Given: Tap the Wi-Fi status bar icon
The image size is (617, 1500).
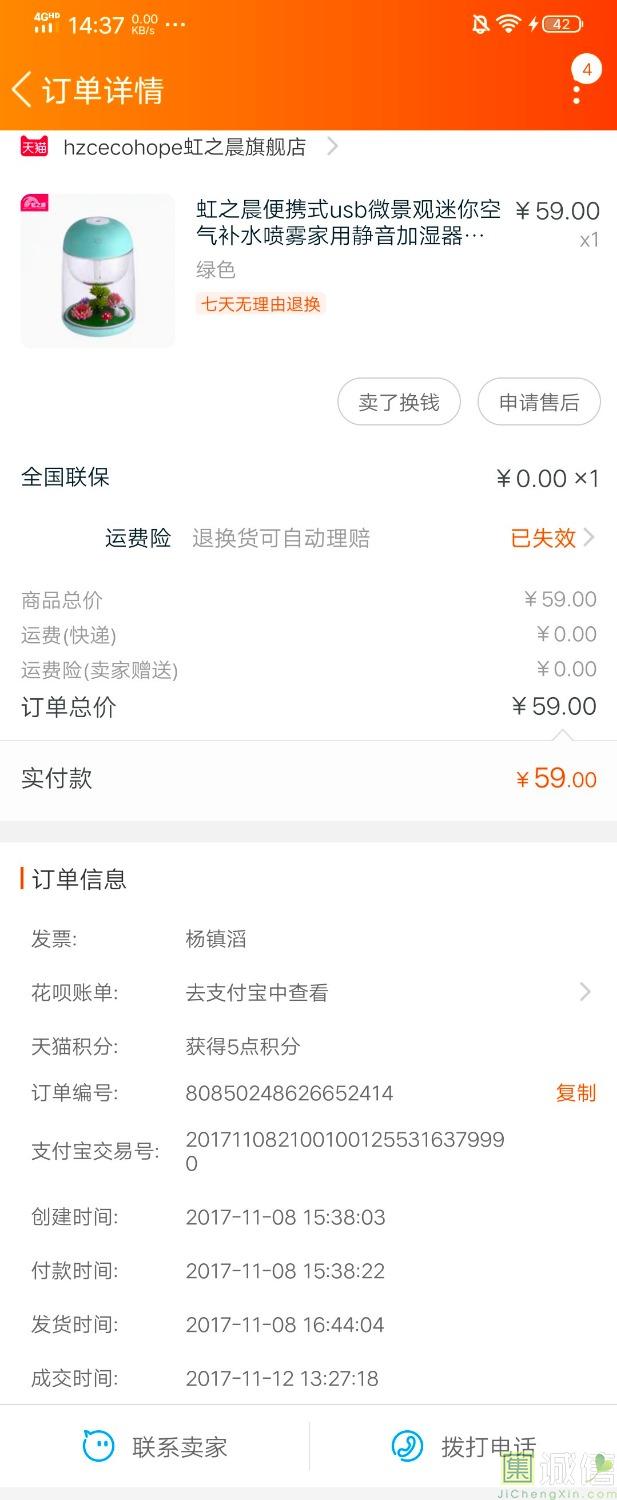Looking at the screenshot, I should click(509, 24).
